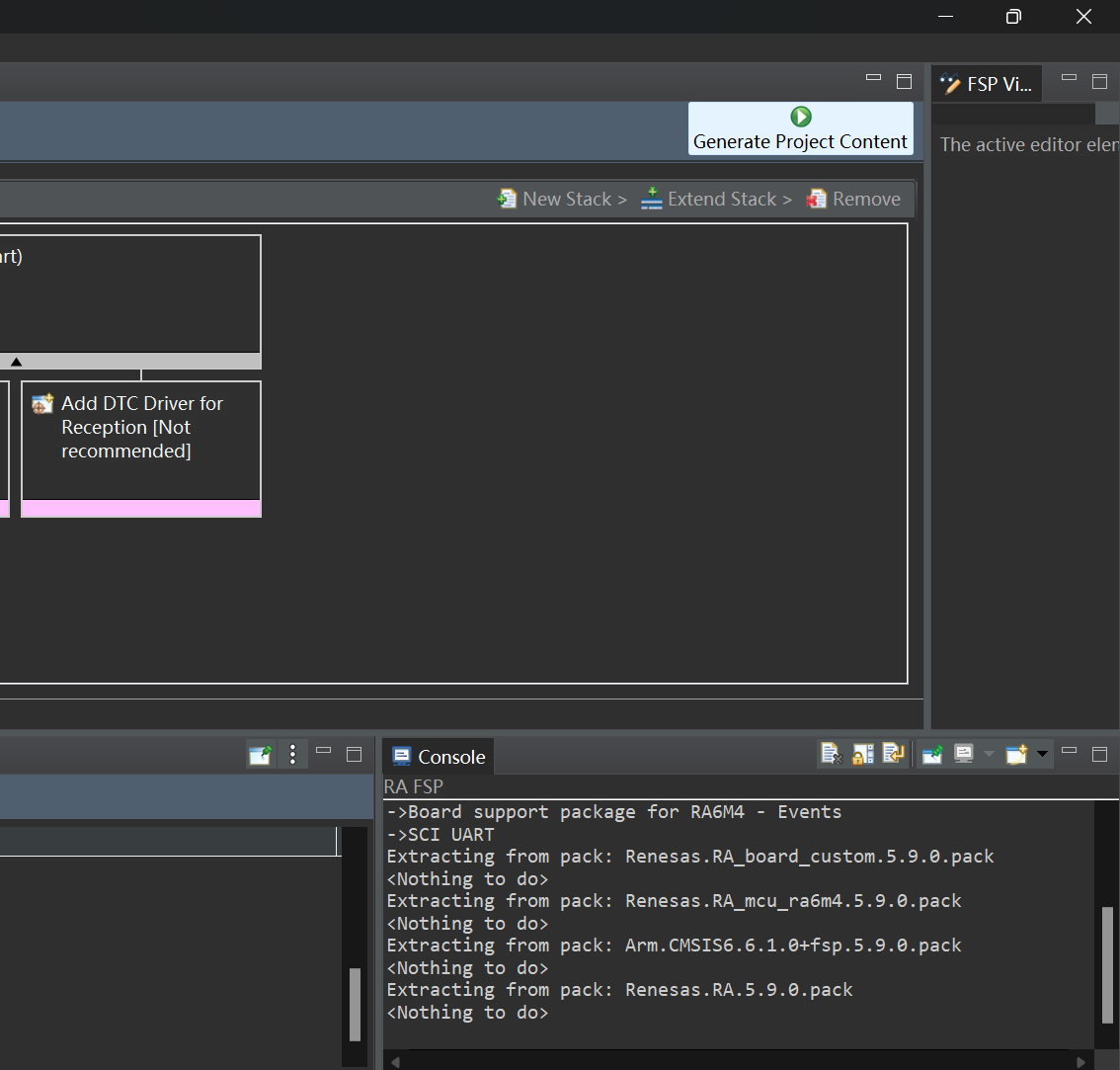Open the Extend Stack menu
The image size is (1120, 1070).
coord(716,199)
